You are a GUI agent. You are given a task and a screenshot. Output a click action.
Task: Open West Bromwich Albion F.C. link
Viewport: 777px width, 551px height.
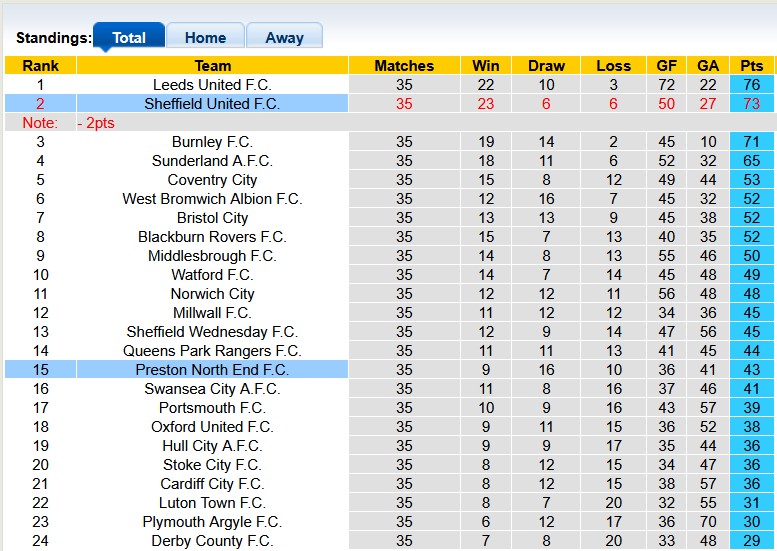(x=212, y=199)
